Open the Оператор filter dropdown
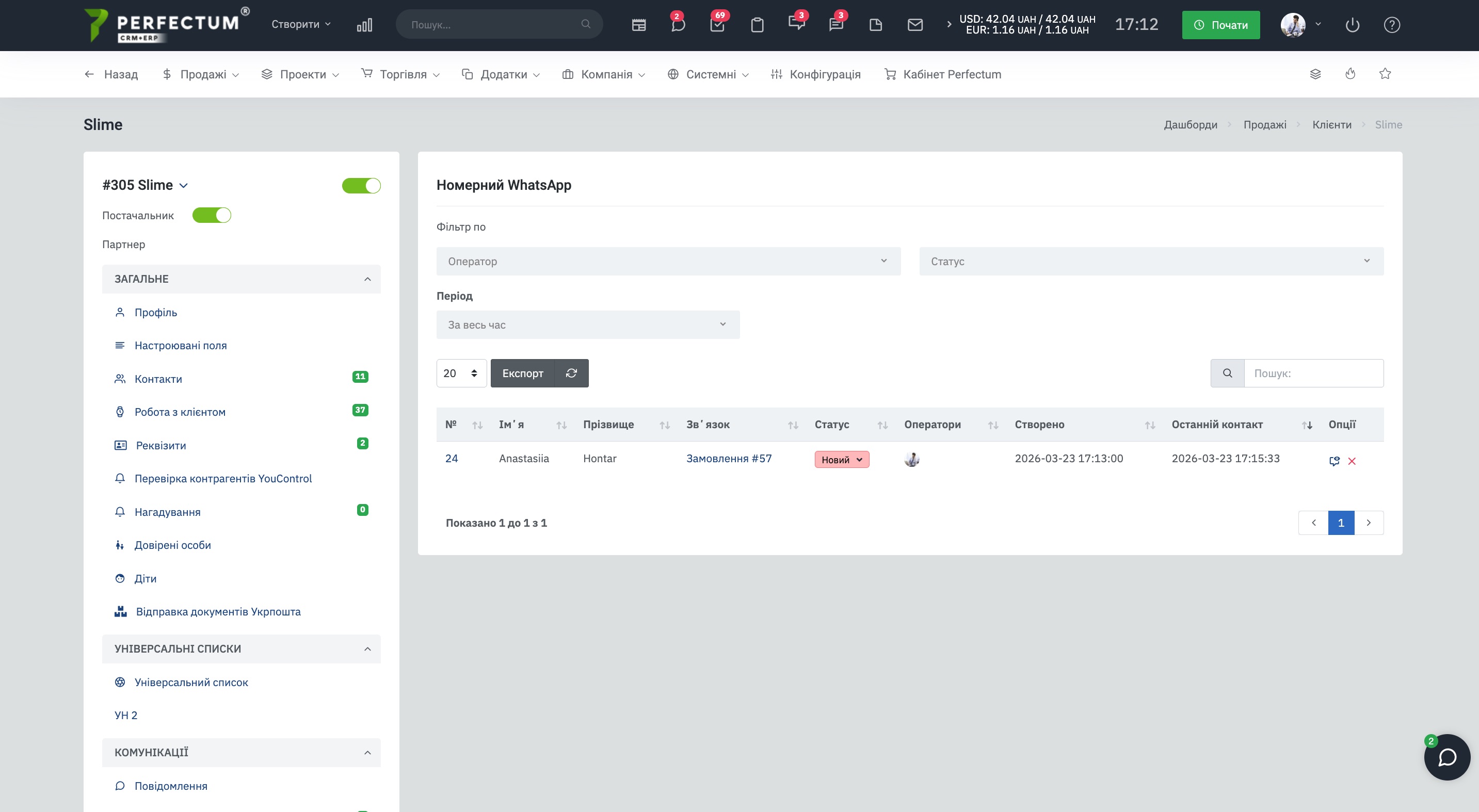 click(x=668, y=261)
